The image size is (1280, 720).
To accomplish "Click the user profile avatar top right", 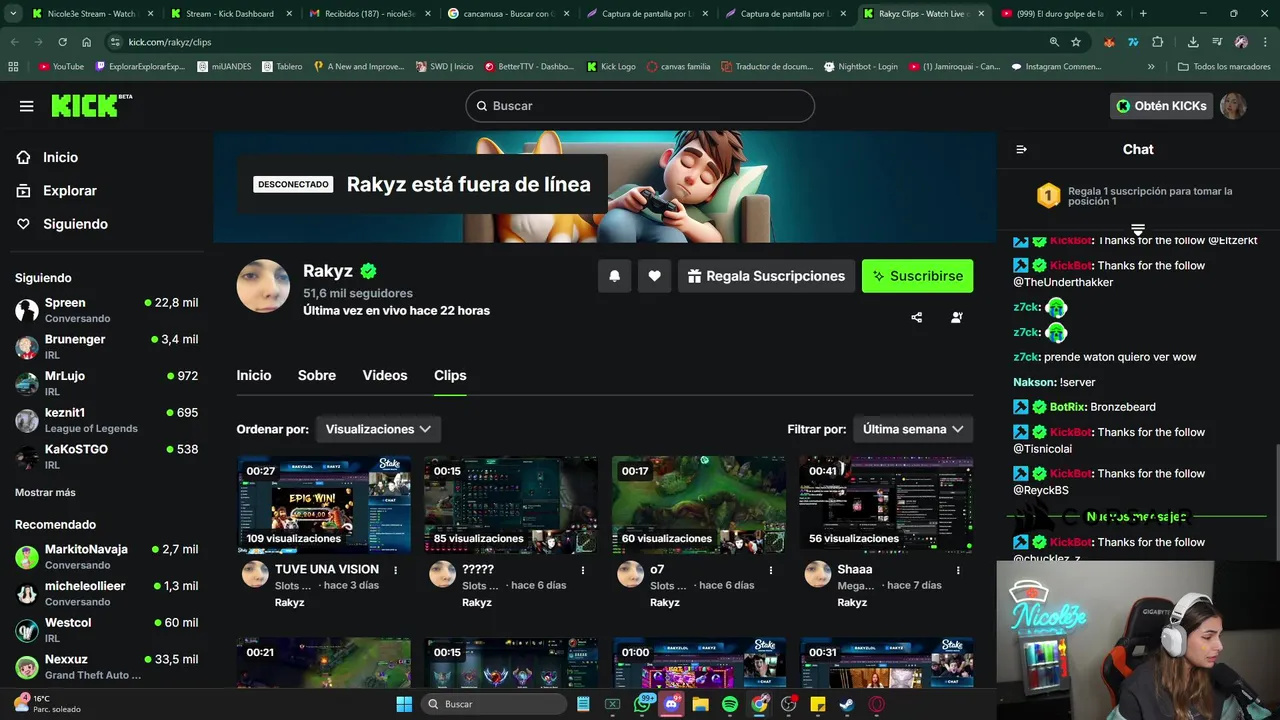I will point(1233,106).
